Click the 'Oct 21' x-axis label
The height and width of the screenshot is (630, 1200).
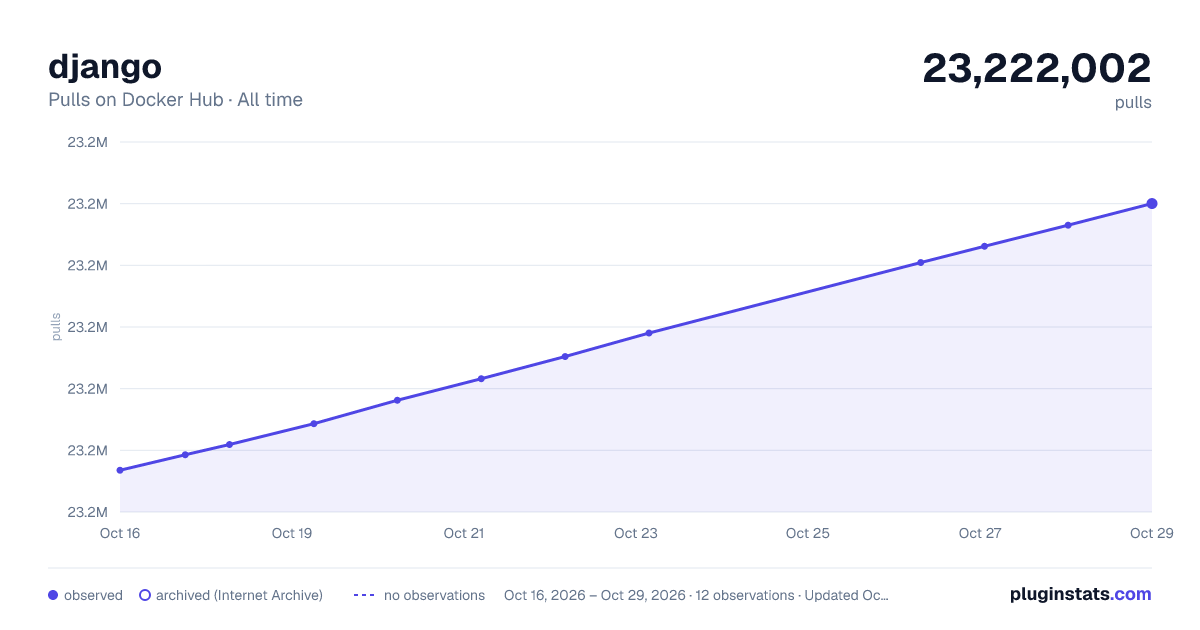[464, 533]
